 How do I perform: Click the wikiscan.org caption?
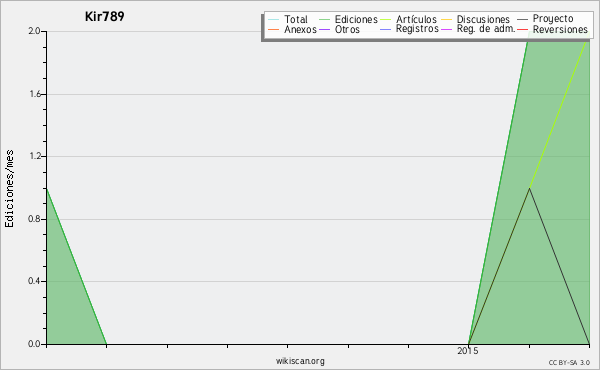[x=300, y=361]
